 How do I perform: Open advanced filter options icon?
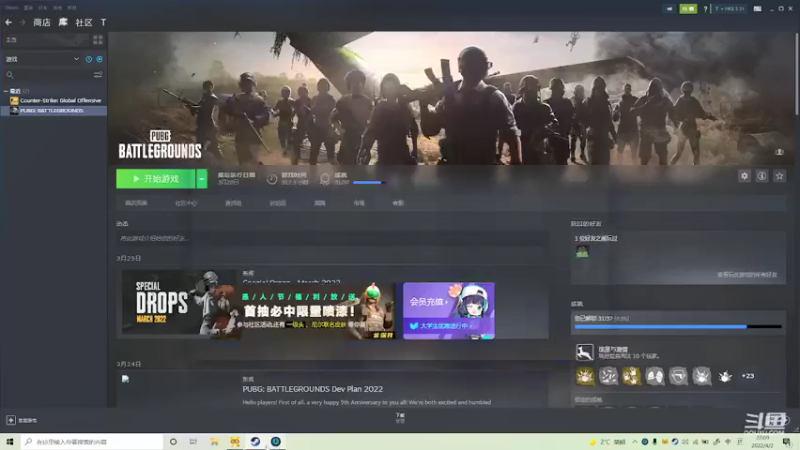98,75
